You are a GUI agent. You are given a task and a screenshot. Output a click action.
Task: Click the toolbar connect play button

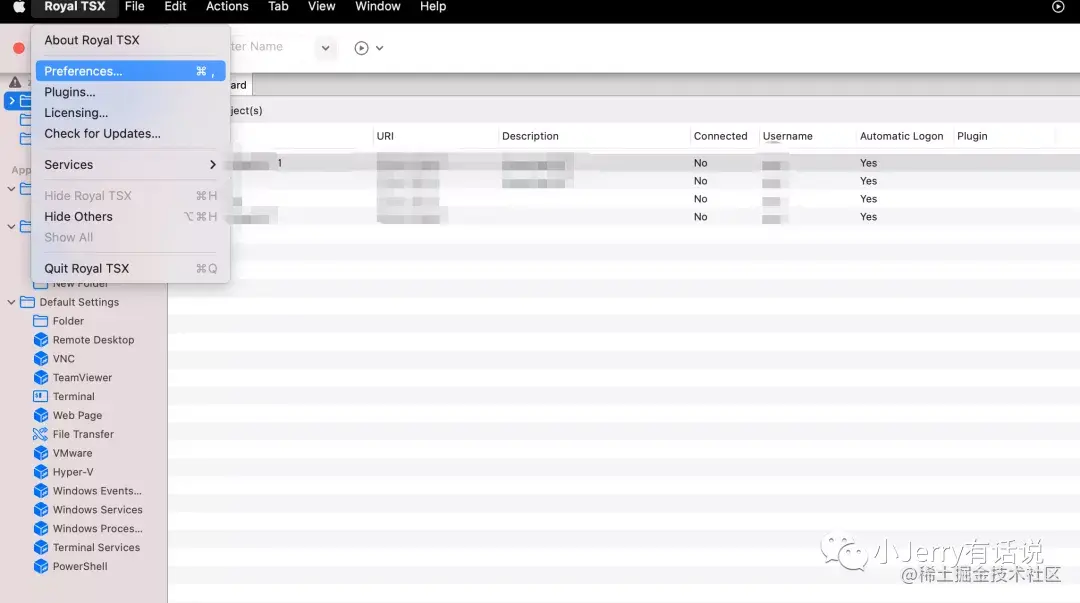click(361, 48)
